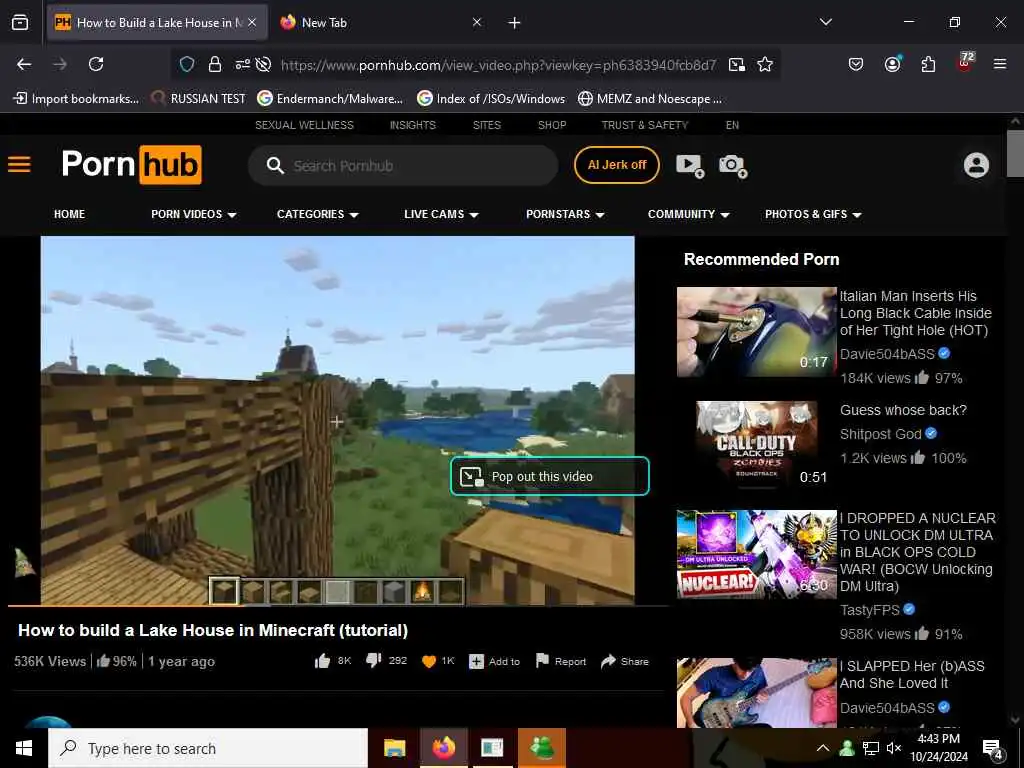Expand the LIVE CAMS dropdown
The height and width of the screenshot is (768, 1024).
tap(441, 214)
